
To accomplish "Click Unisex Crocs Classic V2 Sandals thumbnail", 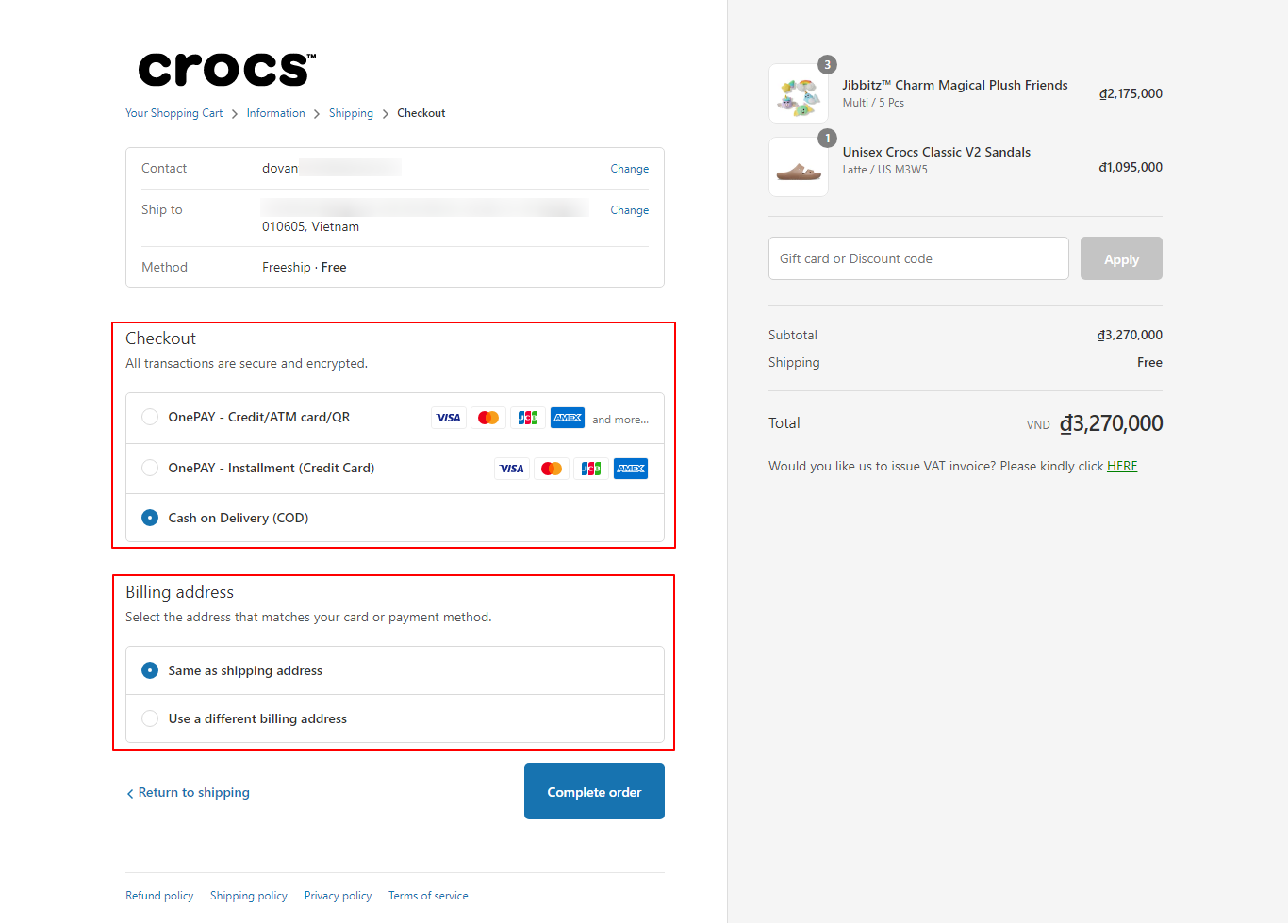I will pos(799,167).
